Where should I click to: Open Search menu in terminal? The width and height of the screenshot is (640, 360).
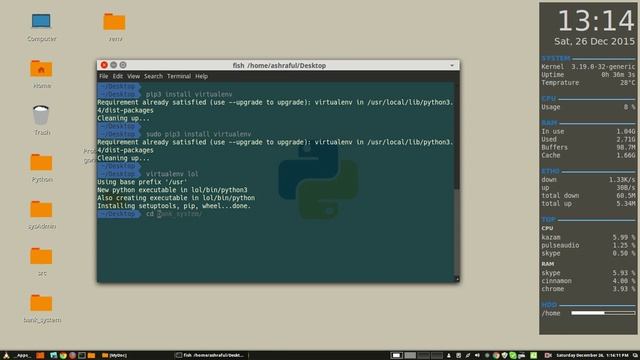point(153,76)
